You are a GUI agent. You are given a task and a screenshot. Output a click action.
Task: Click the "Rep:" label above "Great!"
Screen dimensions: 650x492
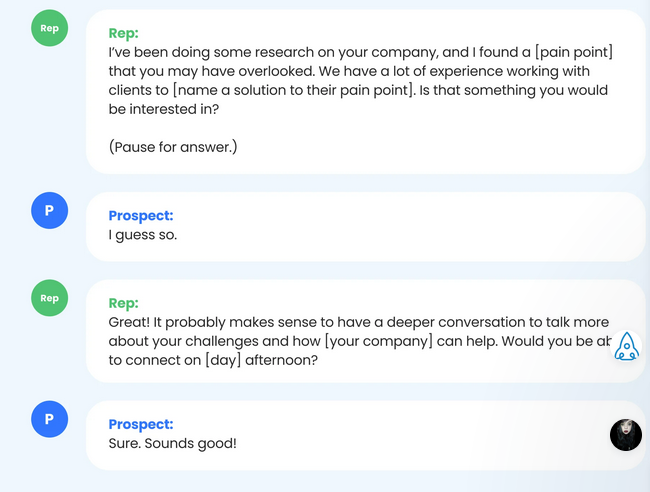[x=123, y=303]
